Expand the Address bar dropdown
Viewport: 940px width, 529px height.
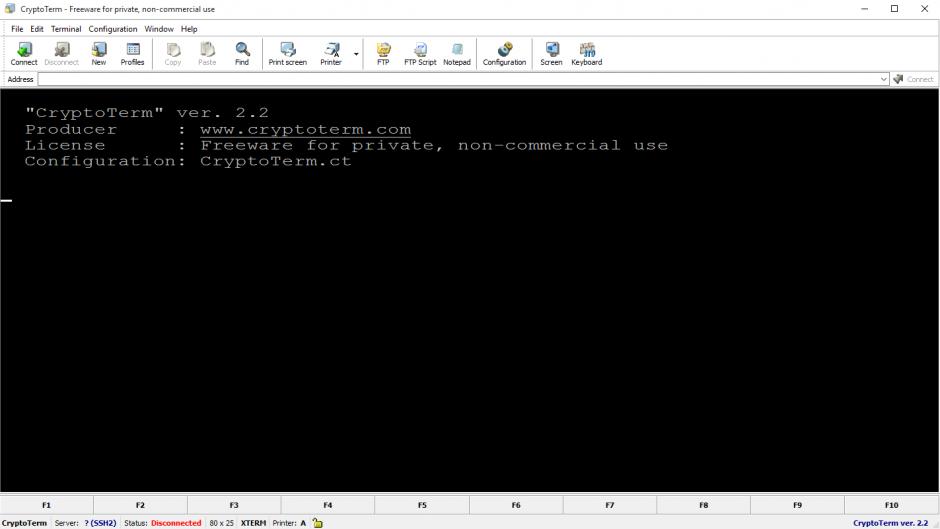tap(884, 79)
